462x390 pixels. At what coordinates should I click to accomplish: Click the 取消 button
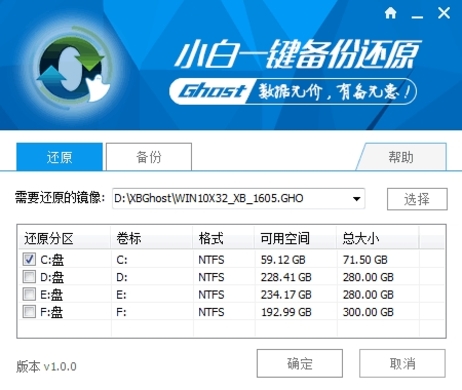coord(402,363)
